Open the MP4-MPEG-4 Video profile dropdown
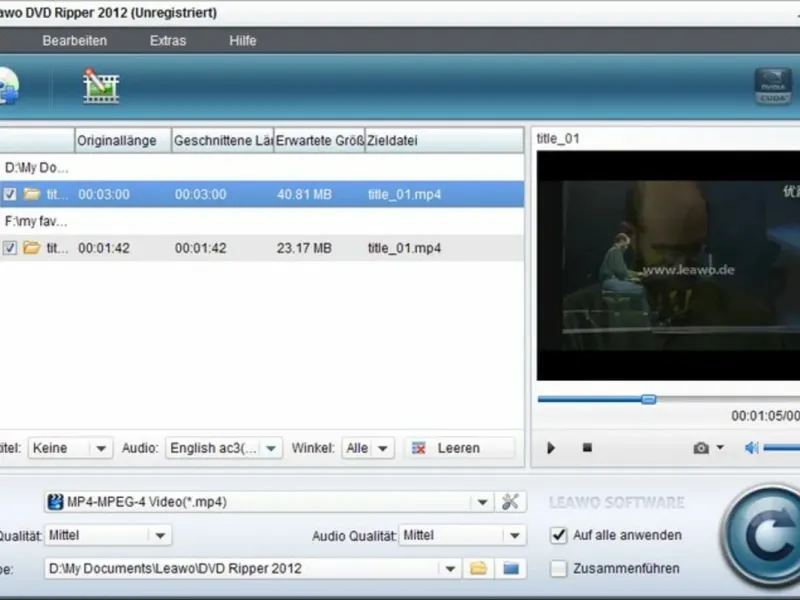Screen dimensions: 800x600 482,502
